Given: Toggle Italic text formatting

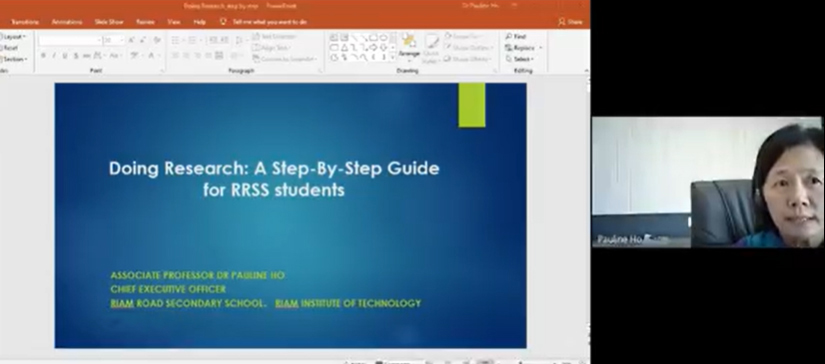Looking at the screenshot, I should coord(54,56).
